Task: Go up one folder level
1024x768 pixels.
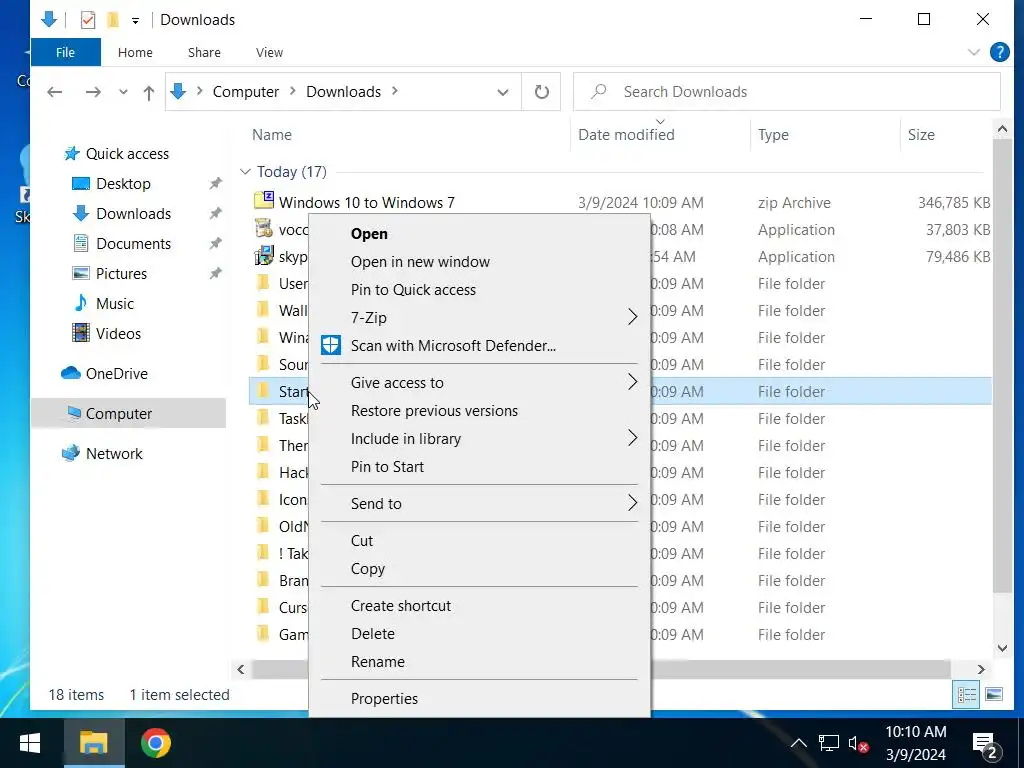Action: tap(149, 92)
